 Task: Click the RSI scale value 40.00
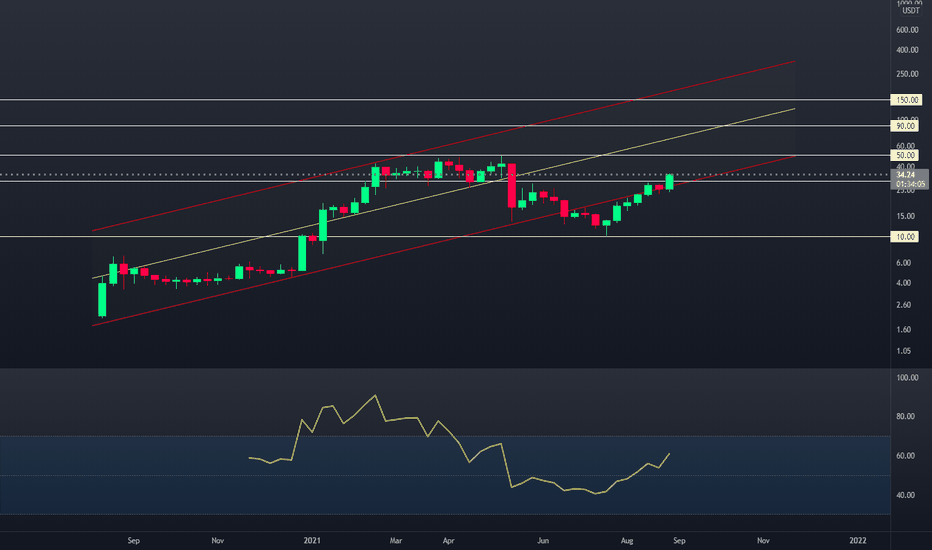905,495
